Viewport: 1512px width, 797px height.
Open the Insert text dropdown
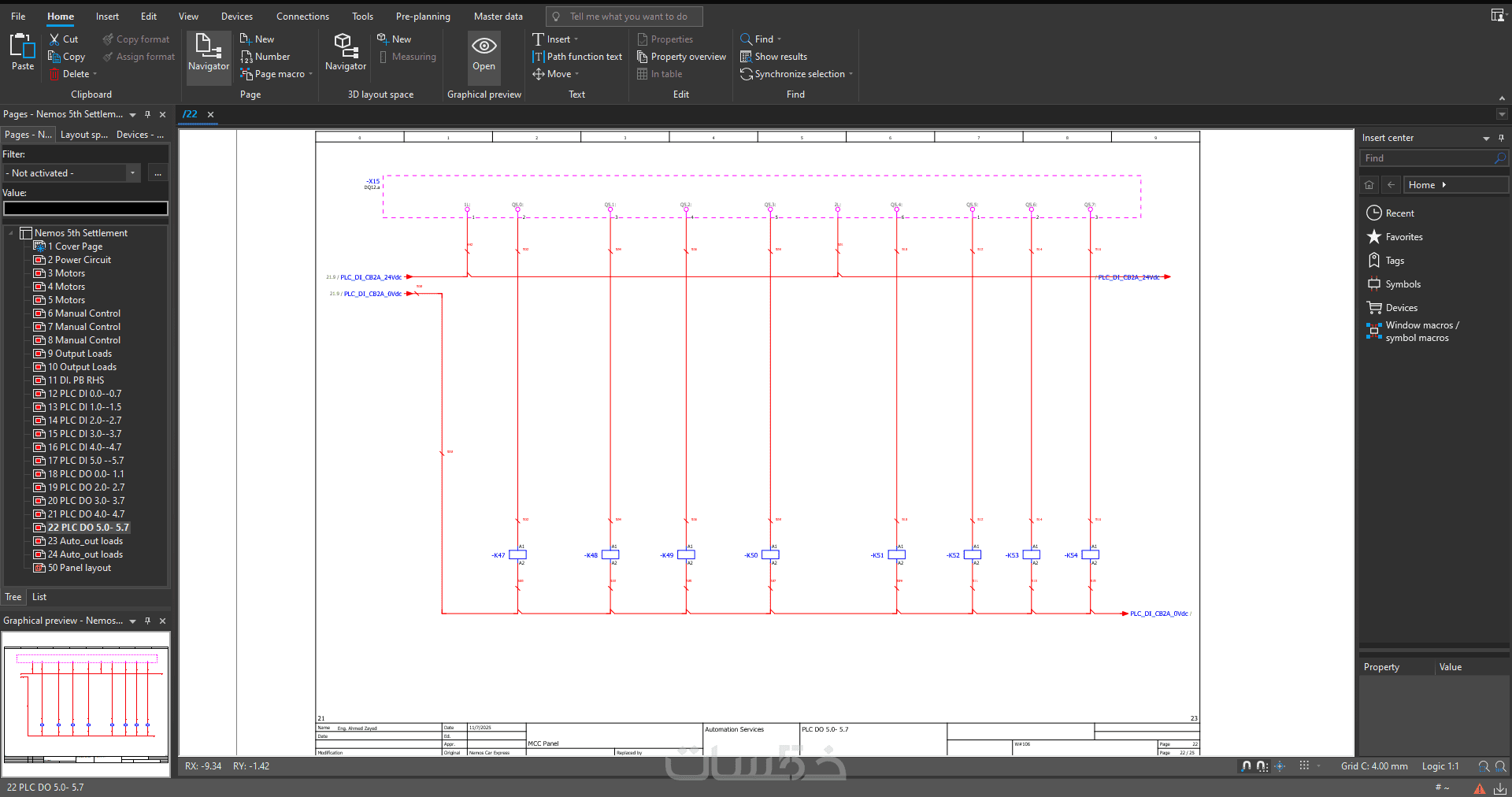[x=576, y=39]
